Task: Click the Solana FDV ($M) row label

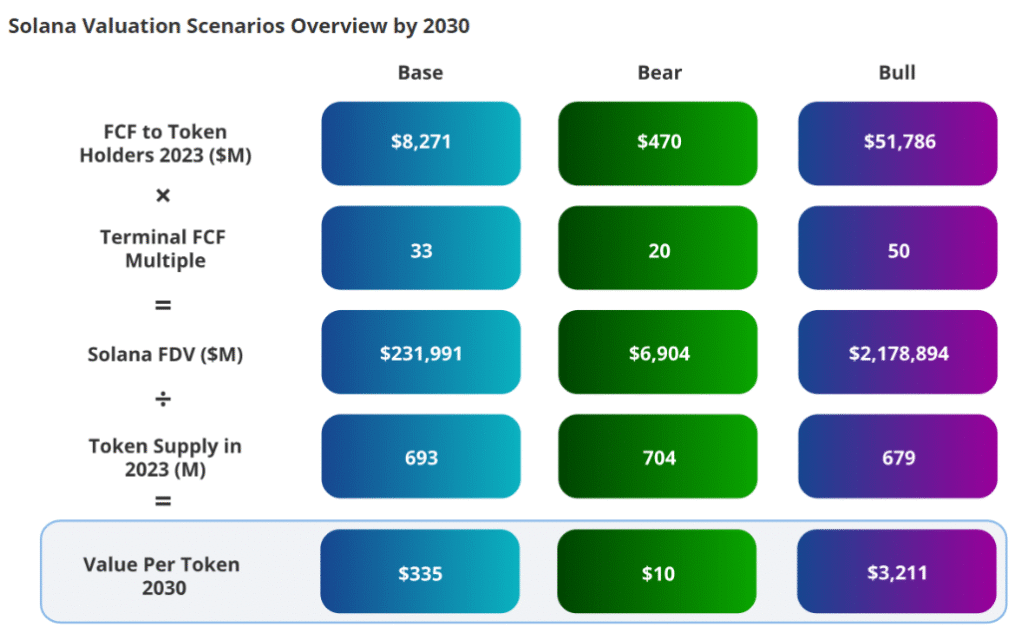Action: (x=165, y=354)
